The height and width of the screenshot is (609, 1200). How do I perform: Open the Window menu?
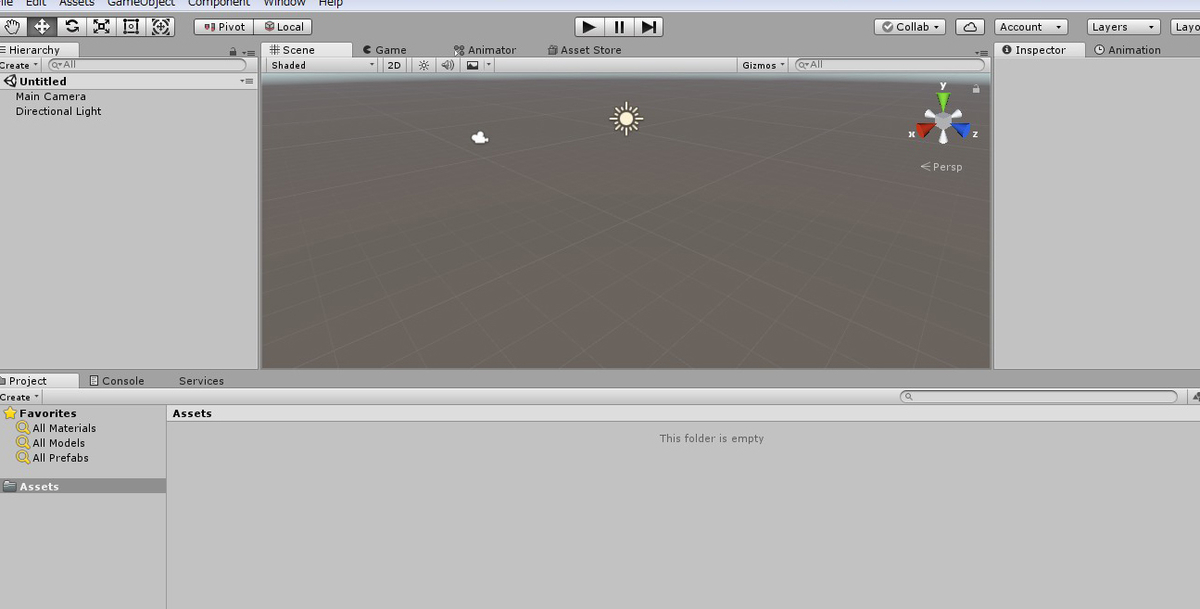[x=284, y=3]
